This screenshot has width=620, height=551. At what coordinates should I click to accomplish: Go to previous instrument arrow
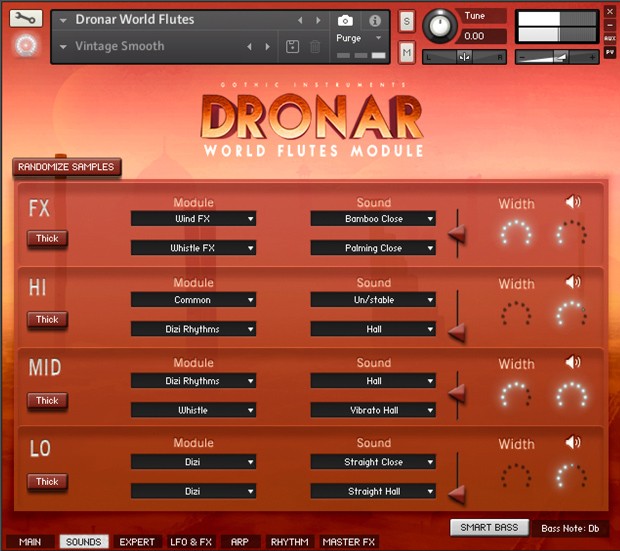(x=300, y=20)
